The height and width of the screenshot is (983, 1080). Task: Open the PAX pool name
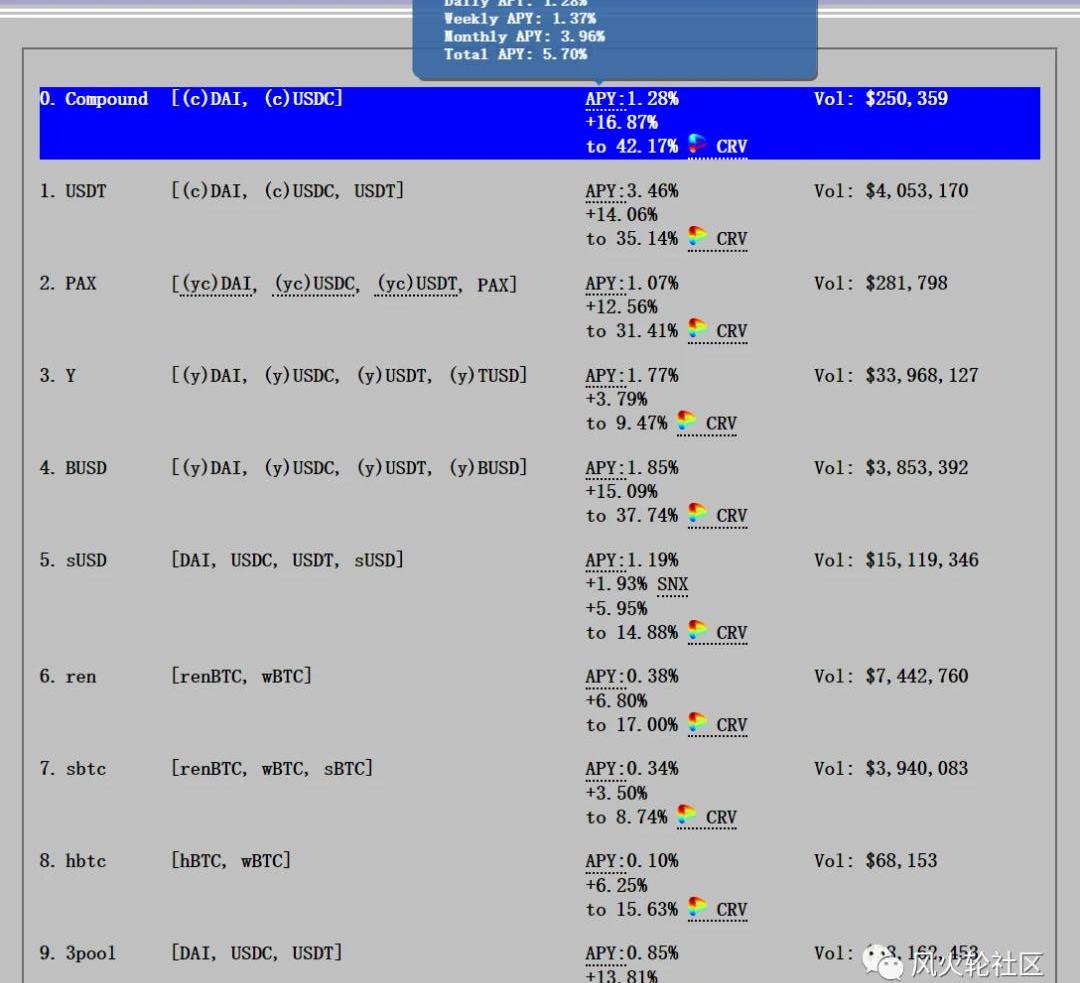(x=81, y=283)
